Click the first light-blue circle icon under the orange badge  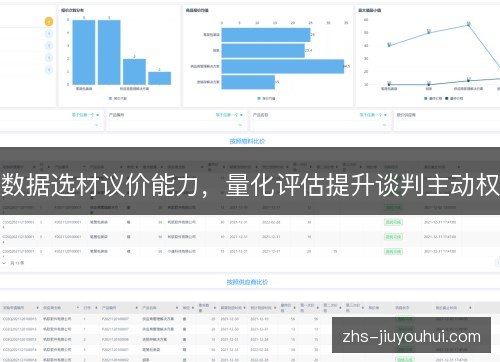(49, 34)
